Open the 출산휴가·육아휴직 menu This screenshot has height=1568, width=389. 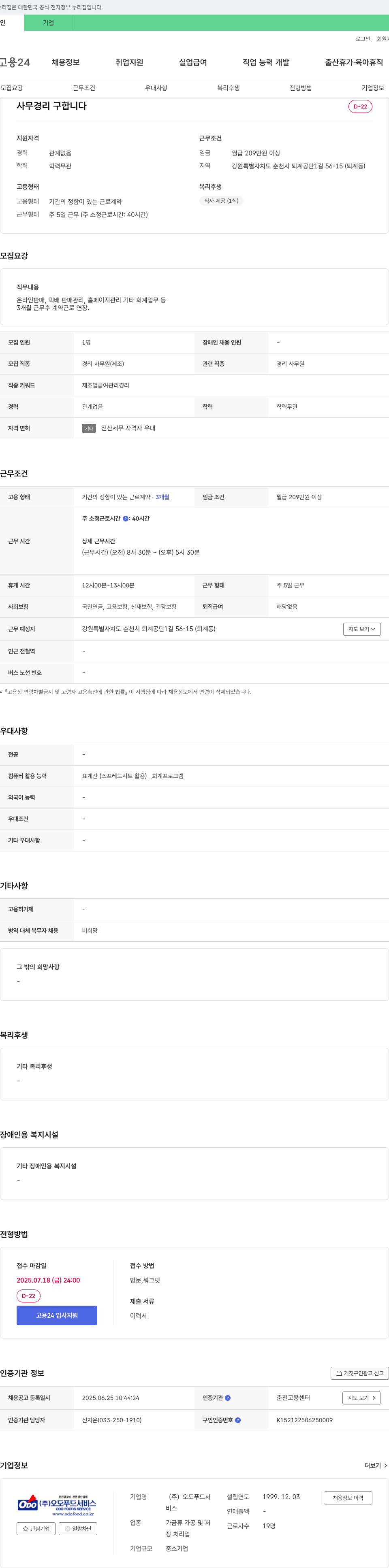(354, 62)
